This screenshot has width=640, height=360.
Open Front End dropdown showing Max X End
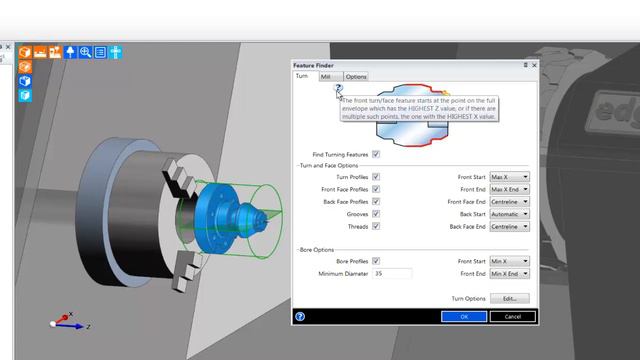point(509,189)
